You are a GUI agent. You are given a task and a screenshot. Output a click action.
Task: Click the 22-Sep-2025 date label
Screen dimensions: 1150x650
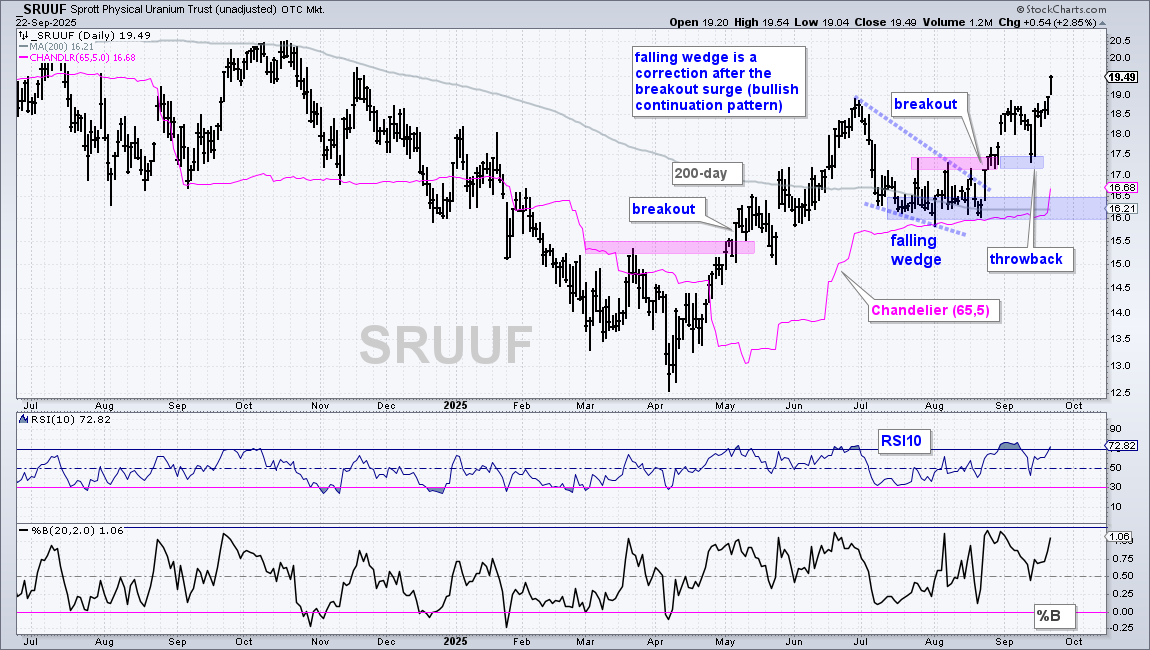click(45, 22)
